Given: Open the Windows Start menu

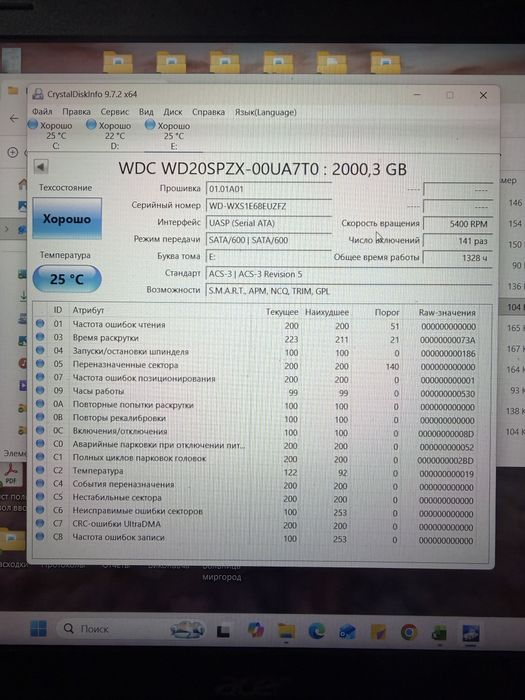Looking at the screenshot, I should click(38, 629).
